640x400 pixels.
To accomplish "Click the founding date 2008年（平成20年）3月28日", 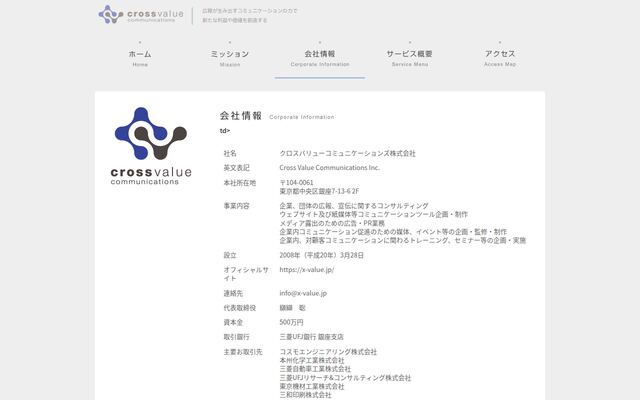I will pyautogui.click(x=321, y=255).
